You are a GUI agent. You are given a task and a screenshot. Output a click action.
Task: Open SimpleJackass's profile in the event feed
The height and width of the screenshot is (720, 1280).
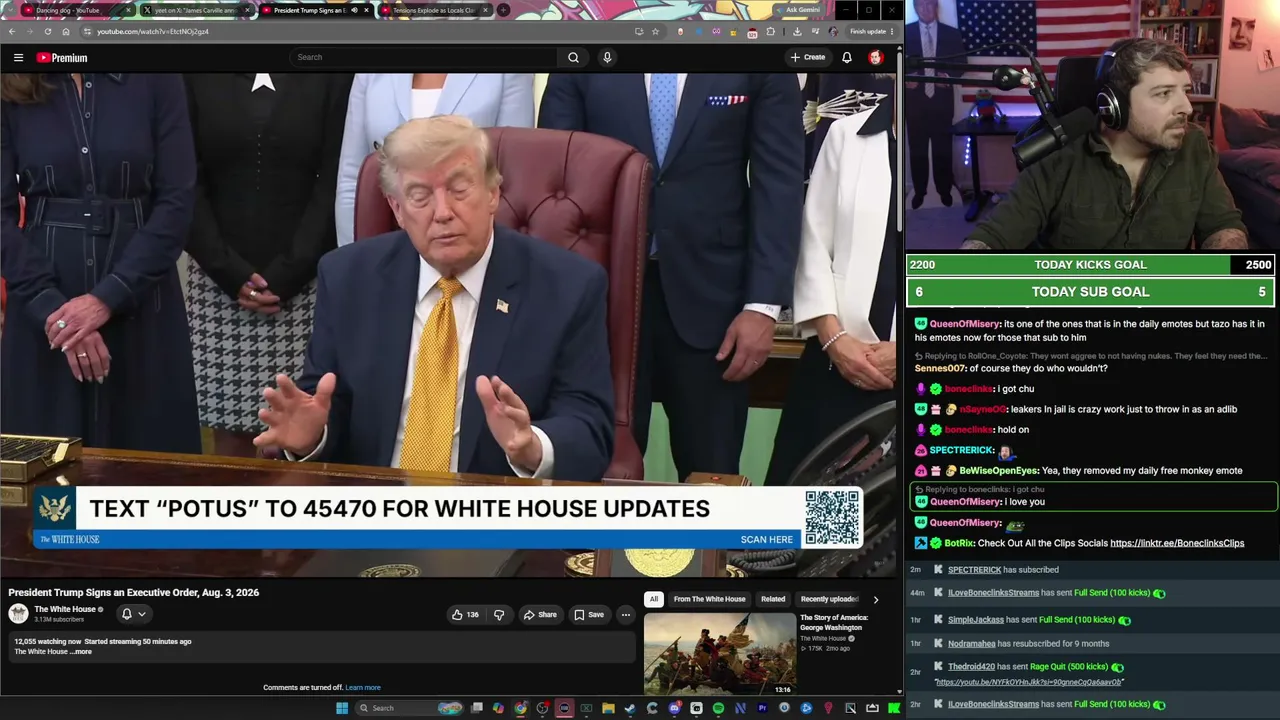(976, 620)
